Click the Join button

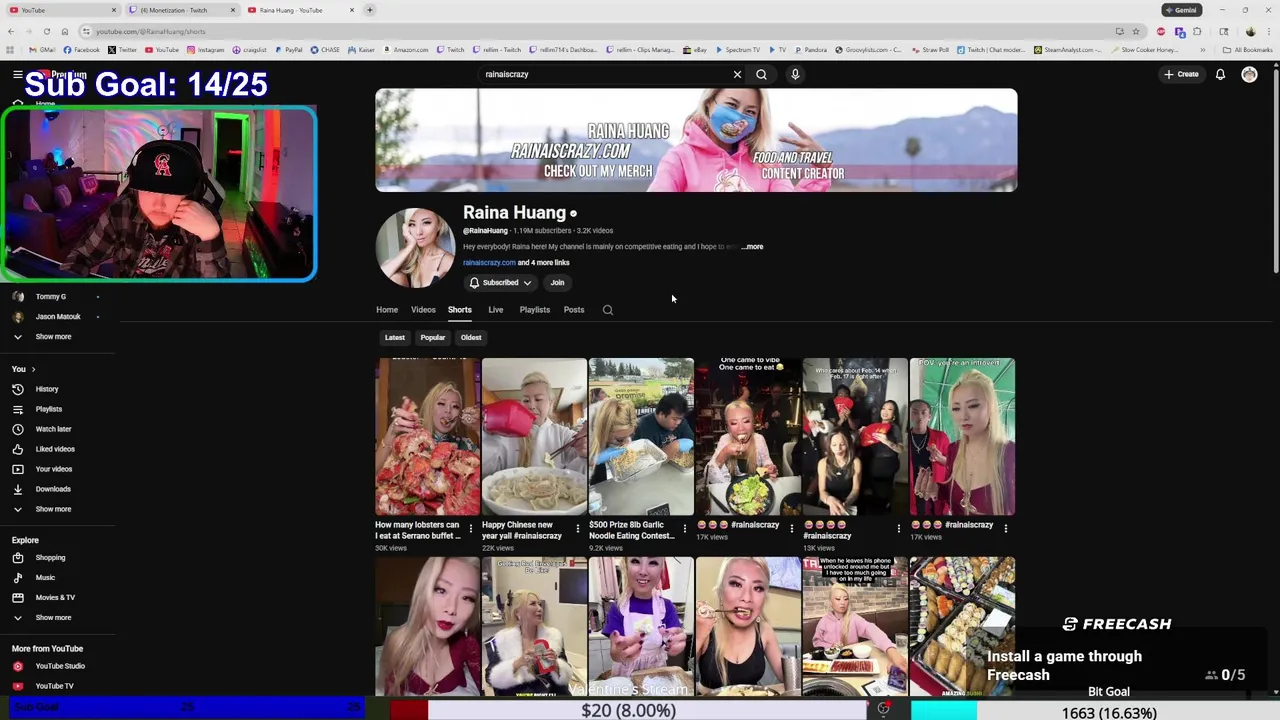click(x=557, y=283)
